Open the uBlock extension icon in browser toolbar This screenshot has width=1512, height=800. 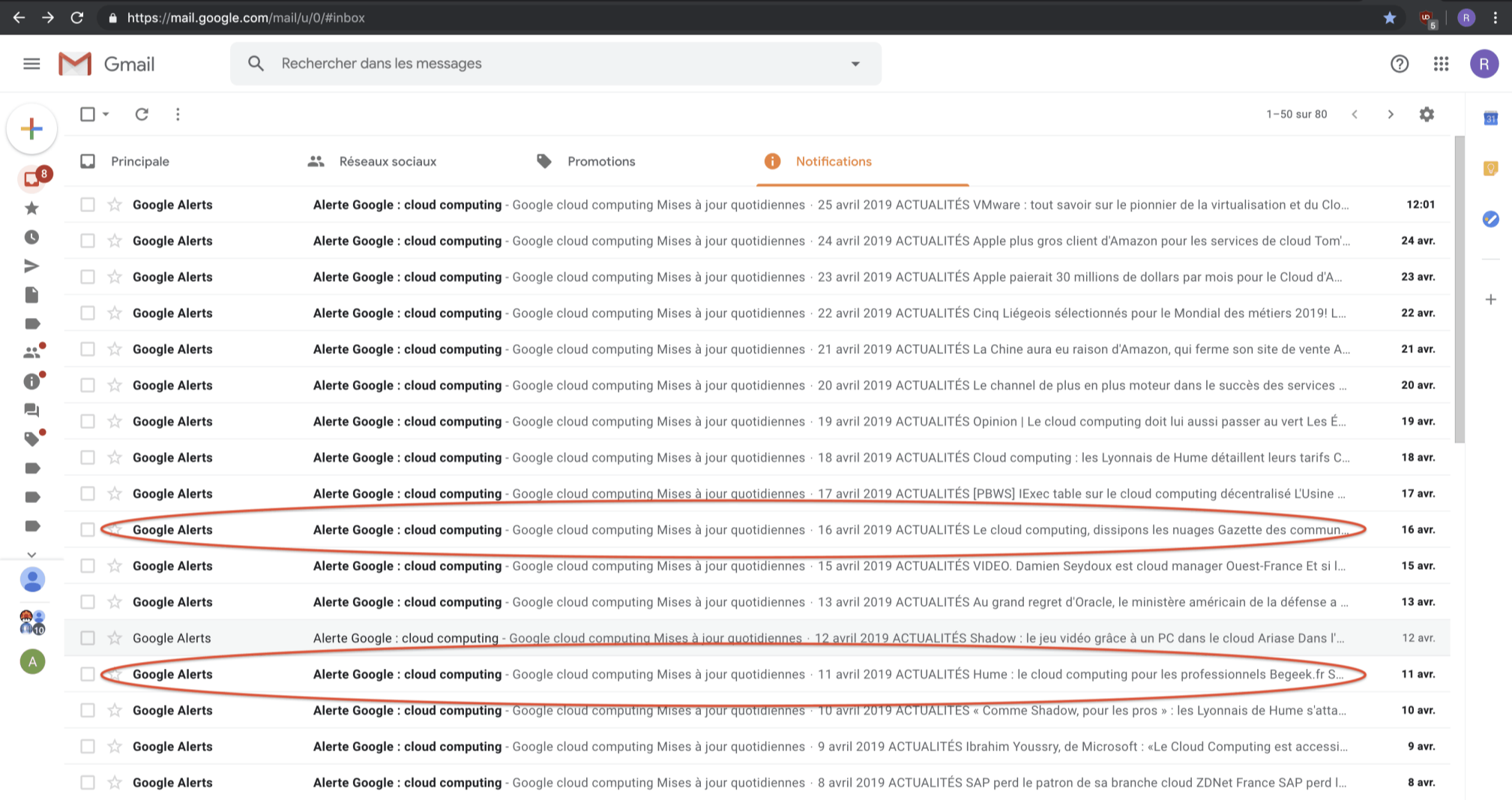1427,18
